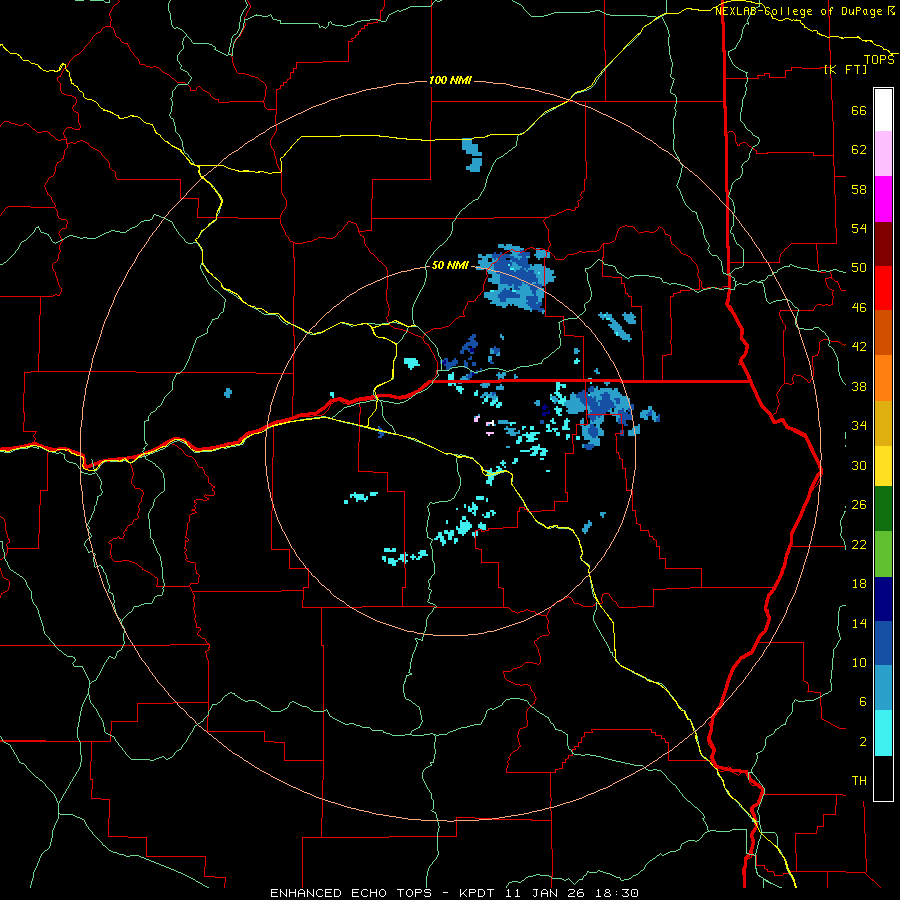Click the small pink echo pixel near radar center
The image size is (900, 900).
476,418
